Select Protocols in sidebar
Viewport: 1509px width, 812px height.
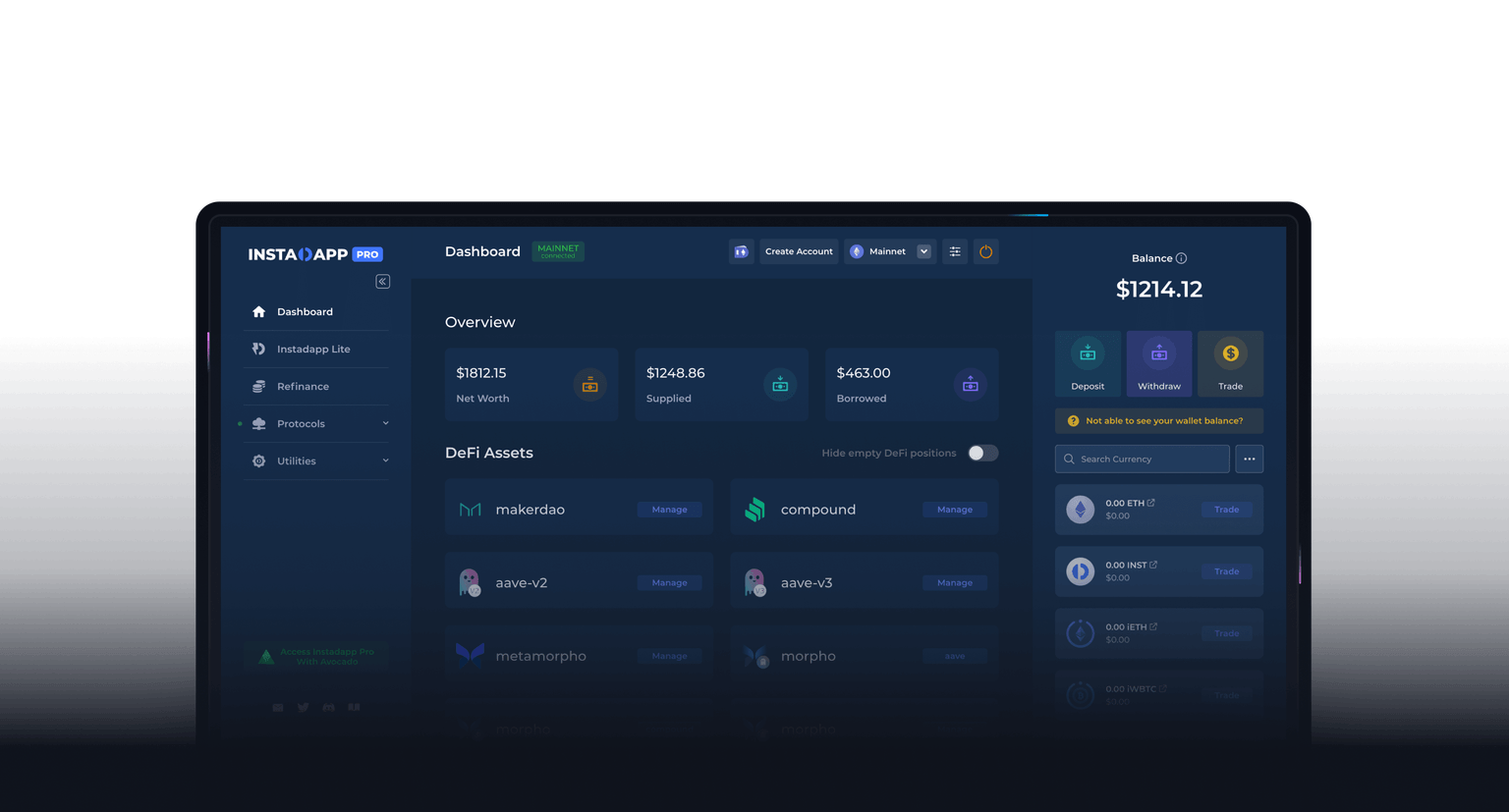pos(316,424)
